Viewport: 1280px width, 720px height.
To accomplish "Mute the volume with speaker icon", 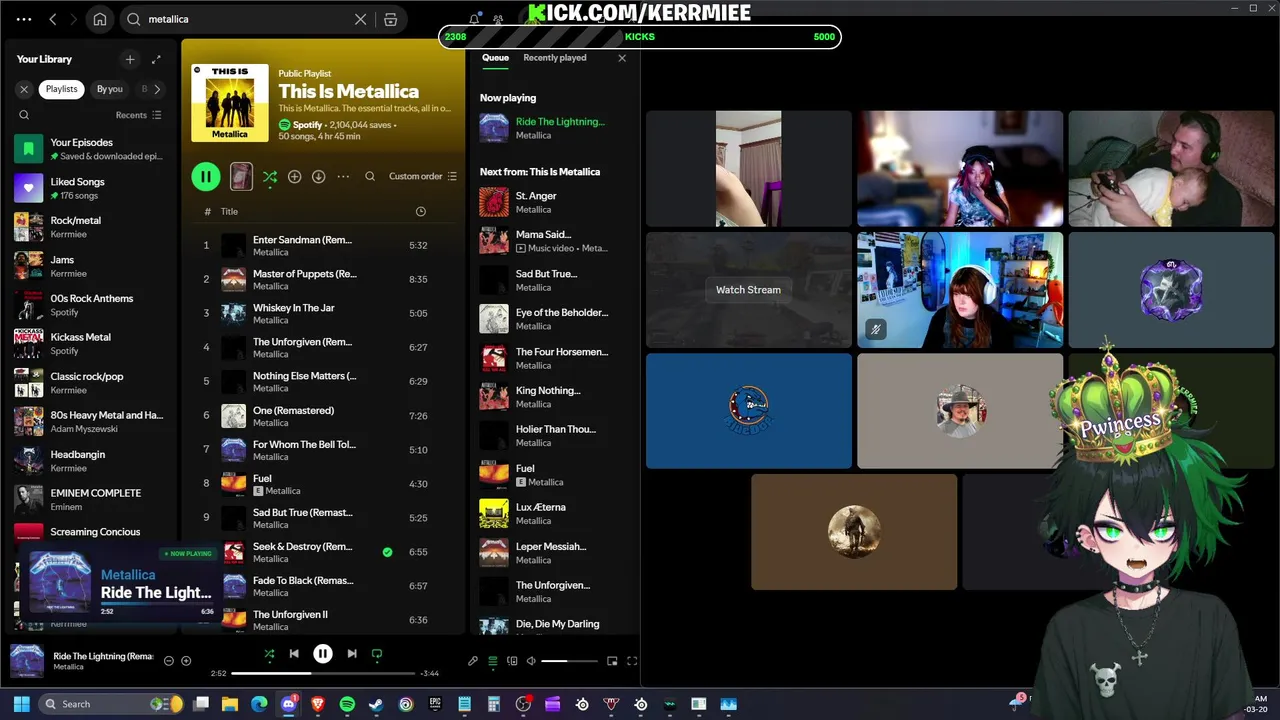I will click(x=531, y=661).
